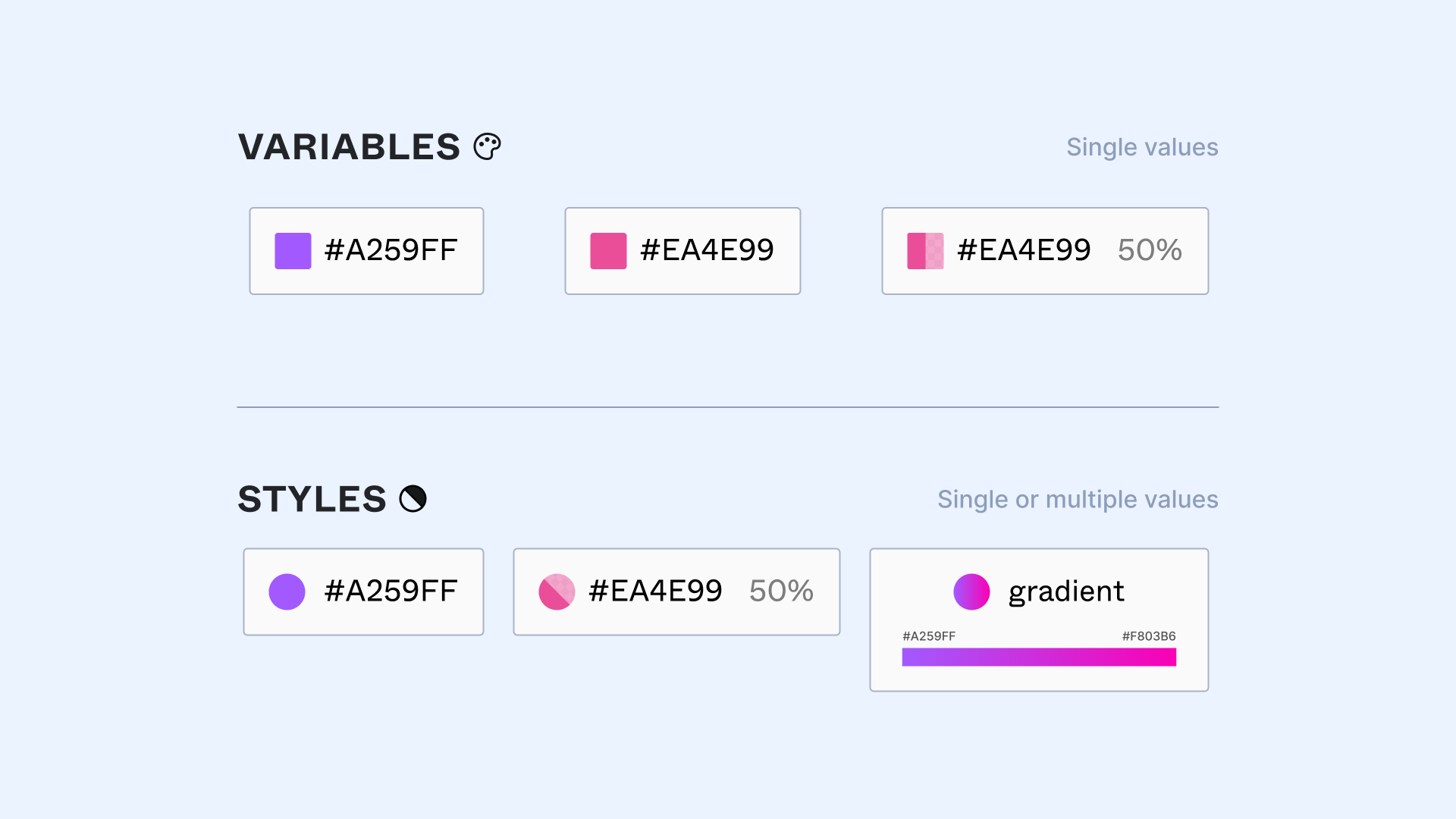
Task: Click the #A259FF text in the variables row
Action: (x=391, y=250)
